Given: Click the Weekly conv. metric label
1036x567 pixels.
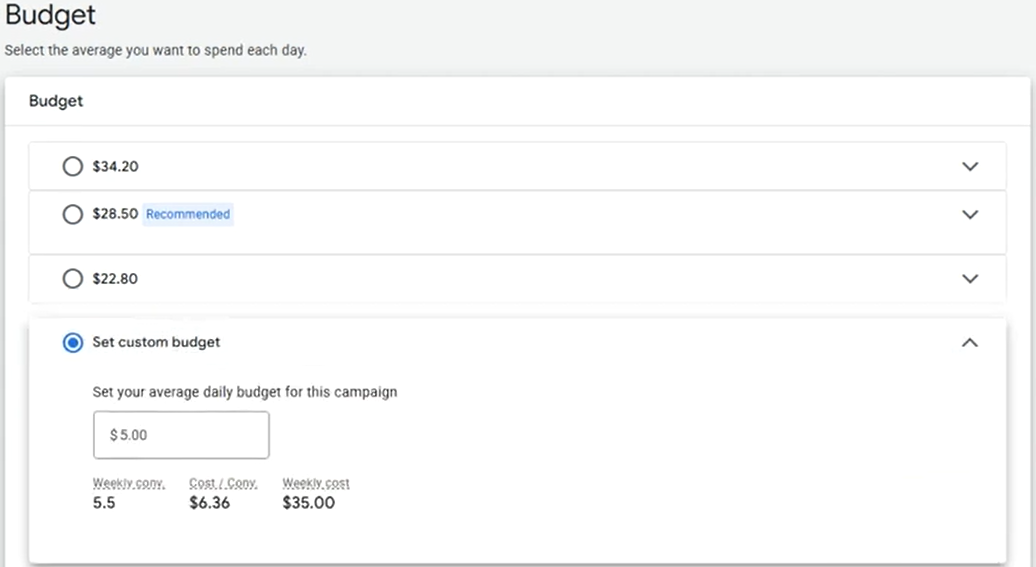Looking at the screenshot, I should [129, 483].
